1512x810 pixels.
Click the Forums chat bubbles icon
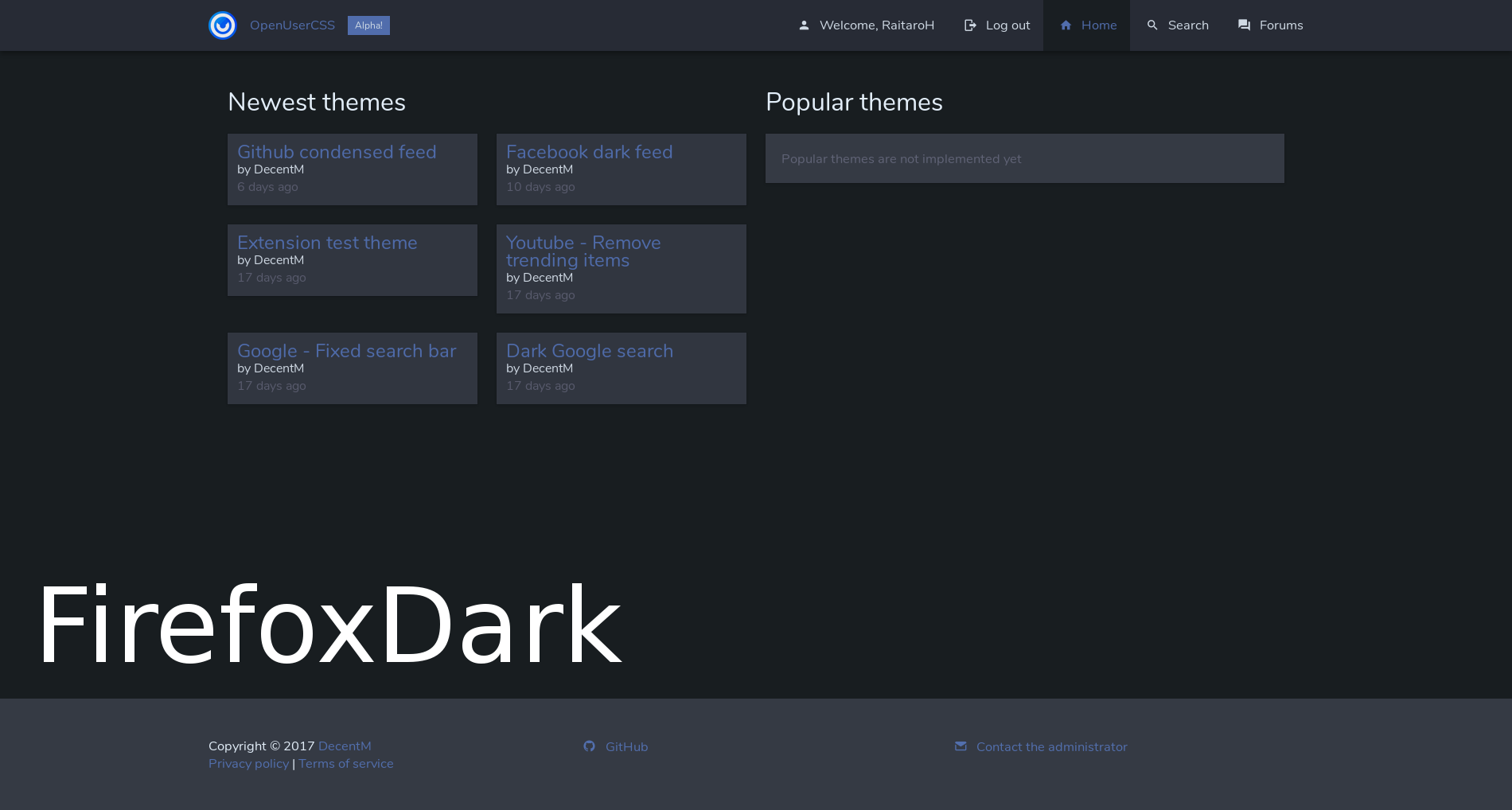pyautogui.click(x=1244, y=25)
